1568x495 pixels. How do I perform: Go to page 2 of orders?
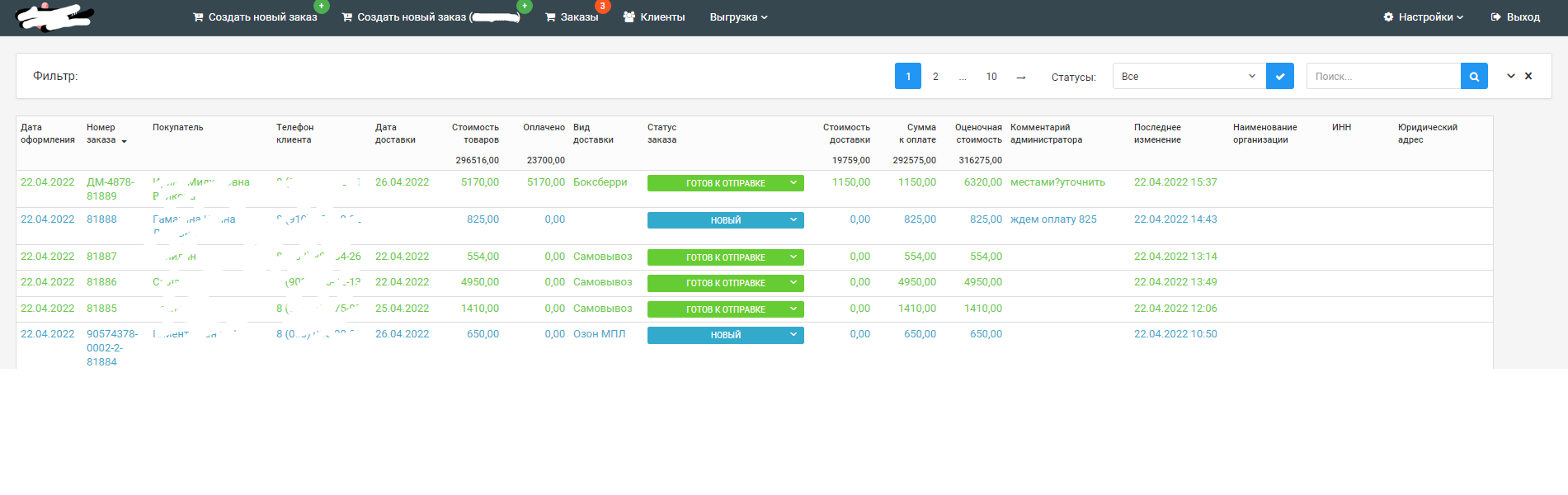click(935, 77)
